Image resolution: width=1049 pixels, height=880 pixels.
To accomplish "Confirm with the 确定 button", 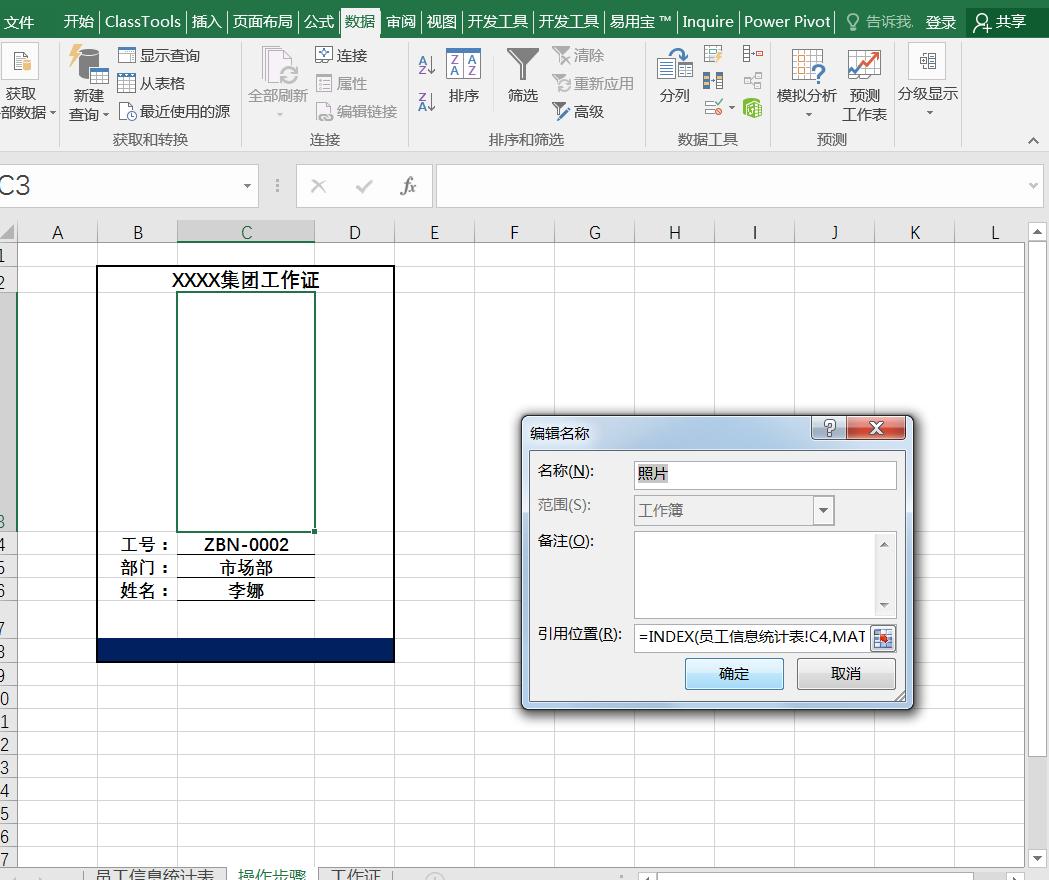I will (x=733, y=674).
